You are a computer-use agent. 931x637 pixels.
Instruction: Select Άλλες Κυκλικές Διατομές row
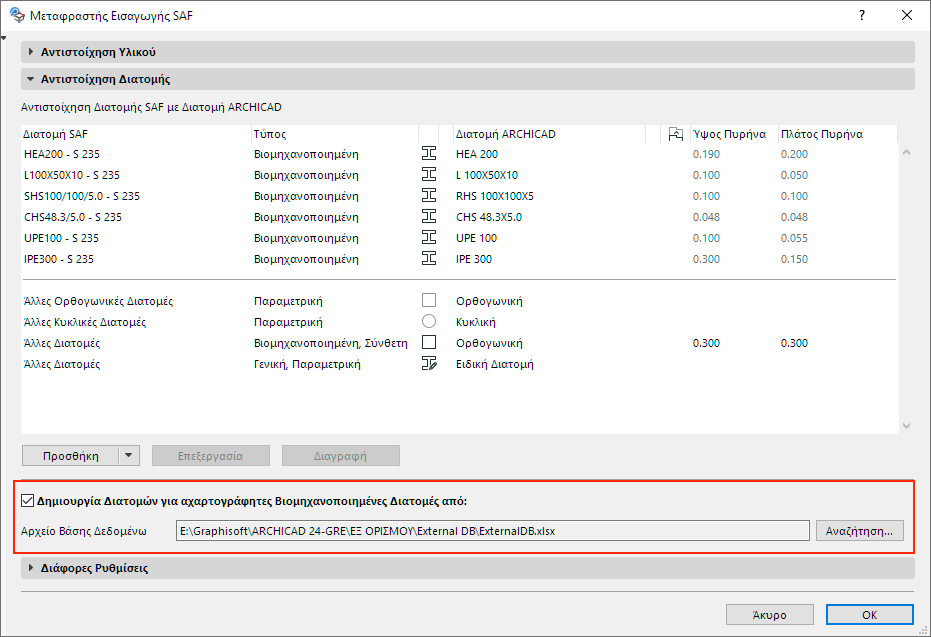[x=459, y=321]
